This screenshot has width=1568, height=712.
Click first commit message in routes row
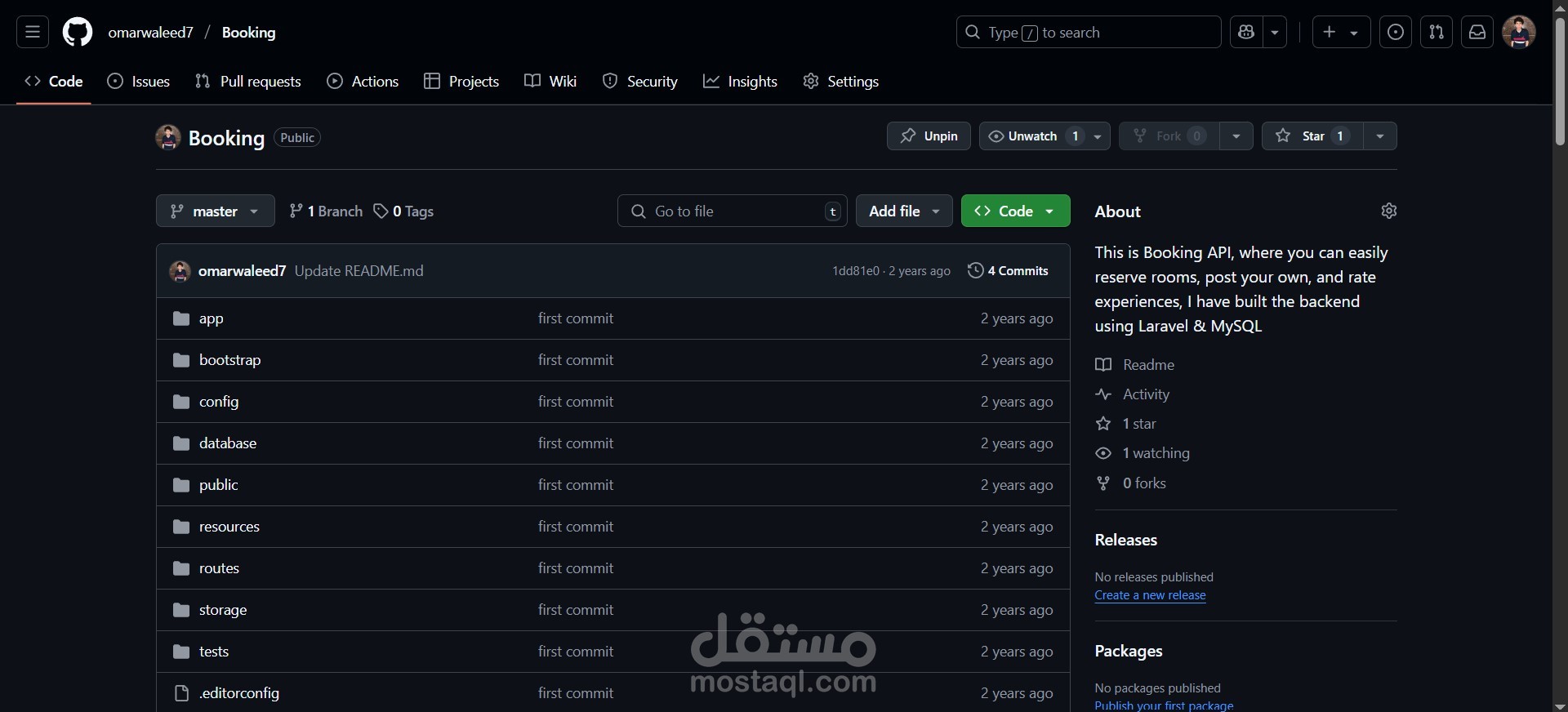click(575, 568)
